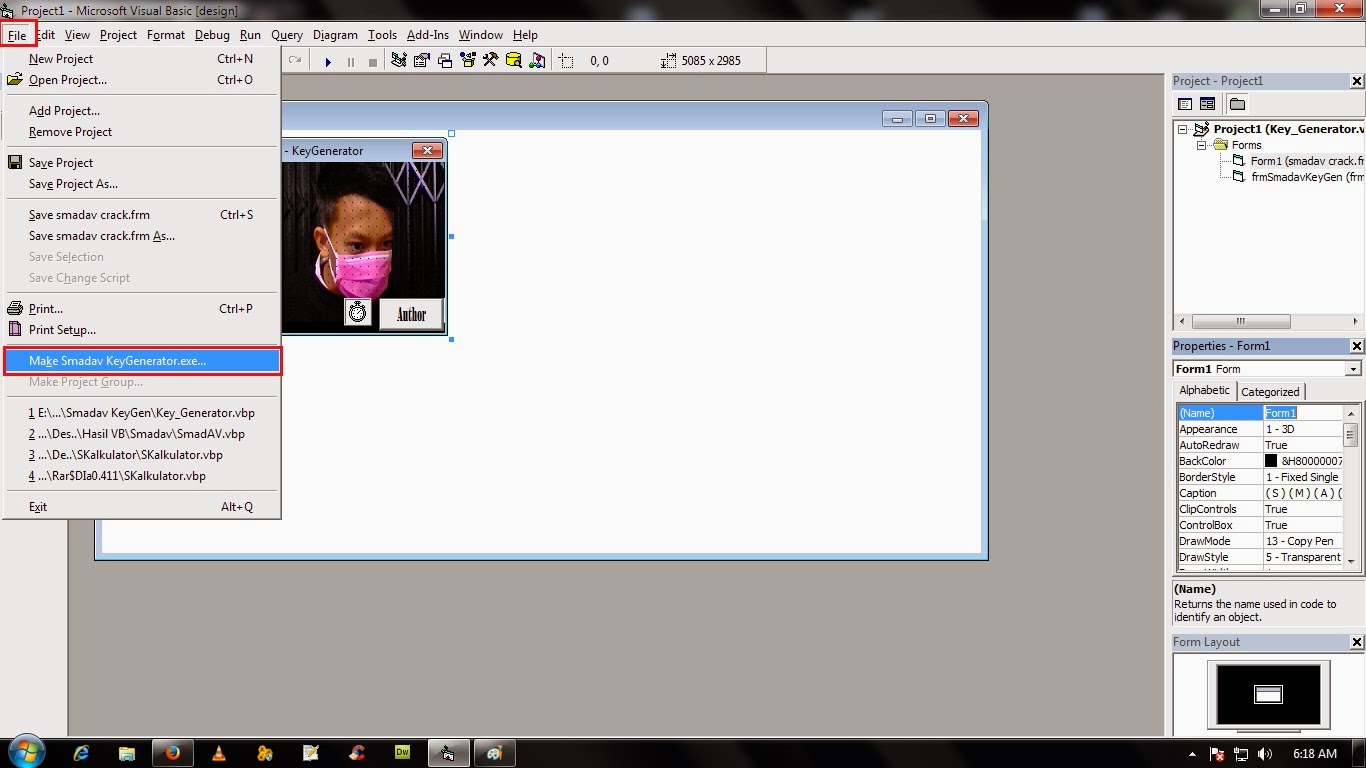Open the Project Explorer toolbar icon

(398, 60)
